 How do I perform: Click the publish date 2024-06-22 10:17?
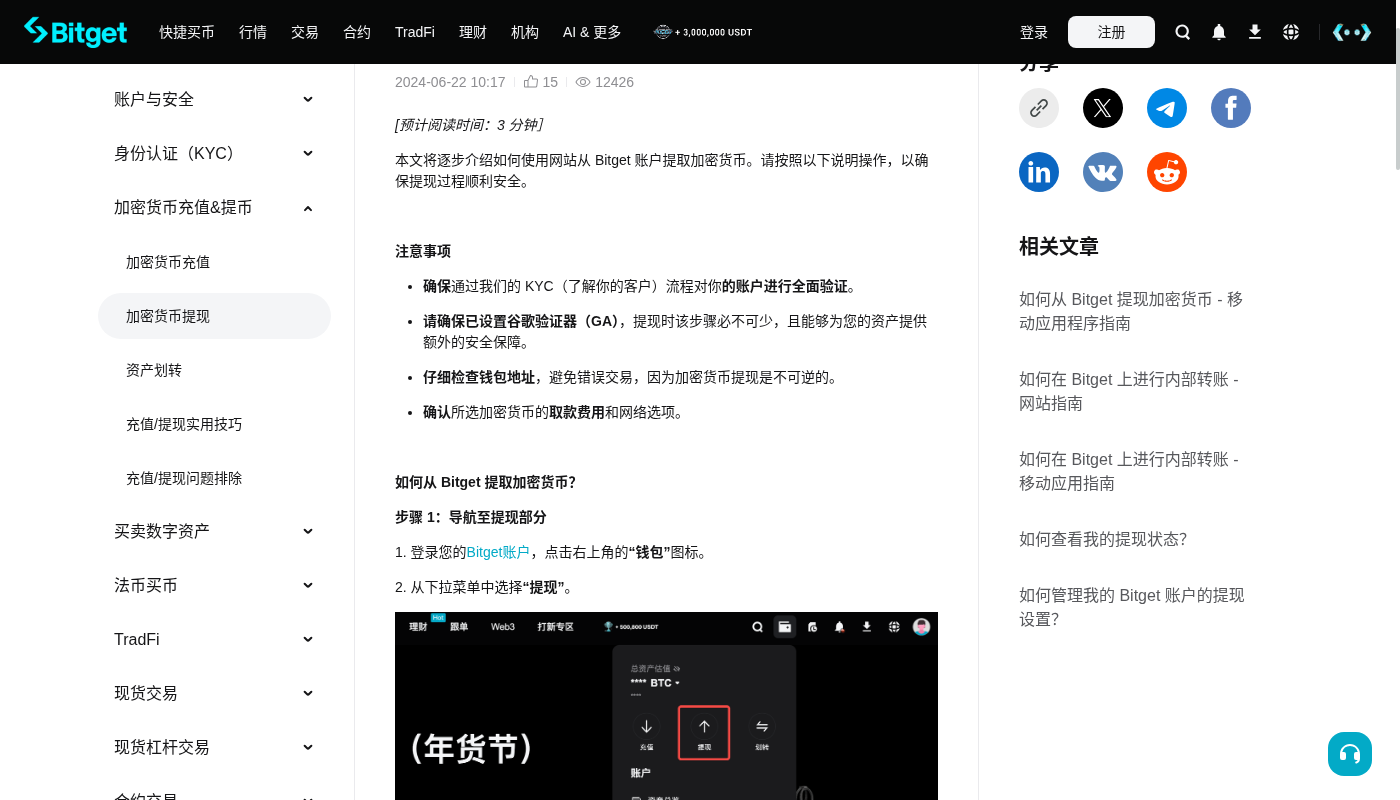[x=450, y=82]
